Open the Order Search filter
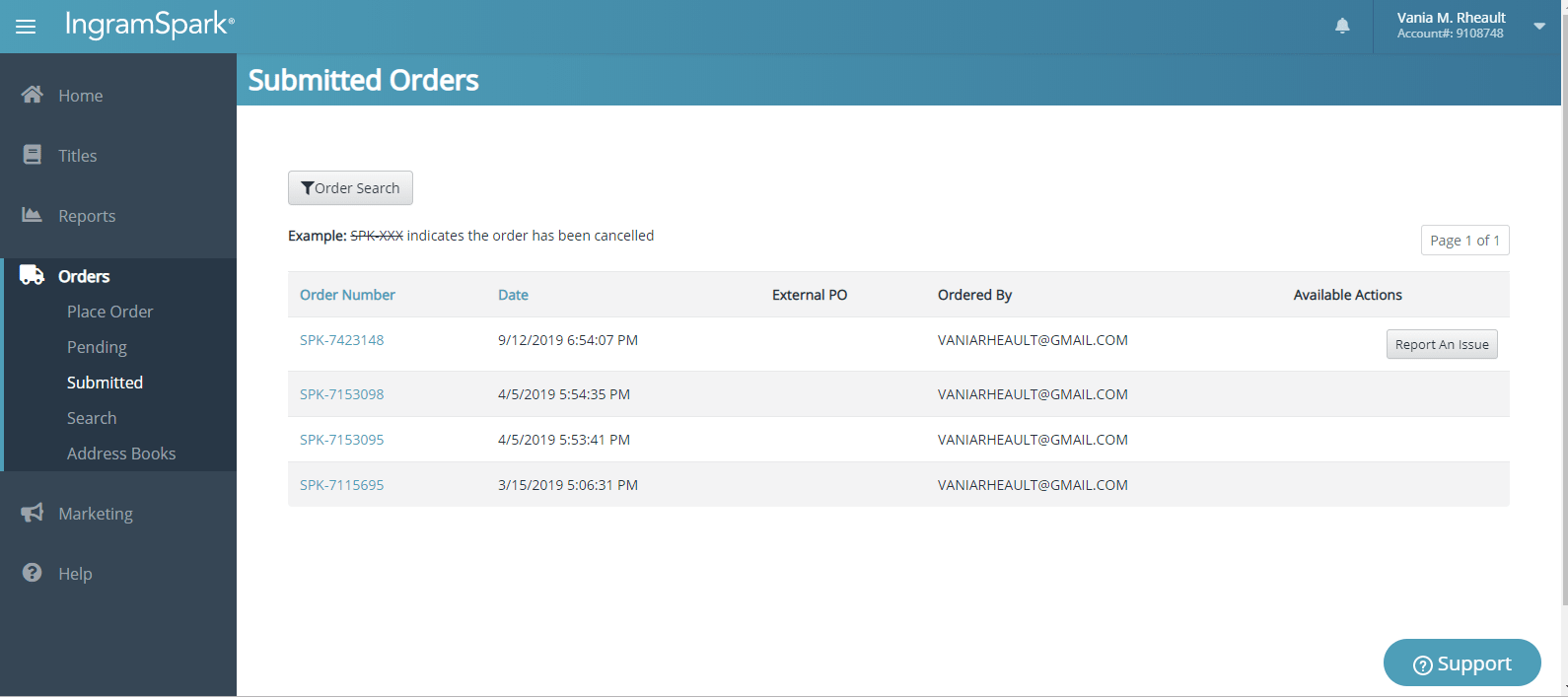This screenshot has height=698, width=1568. point(350,188)
